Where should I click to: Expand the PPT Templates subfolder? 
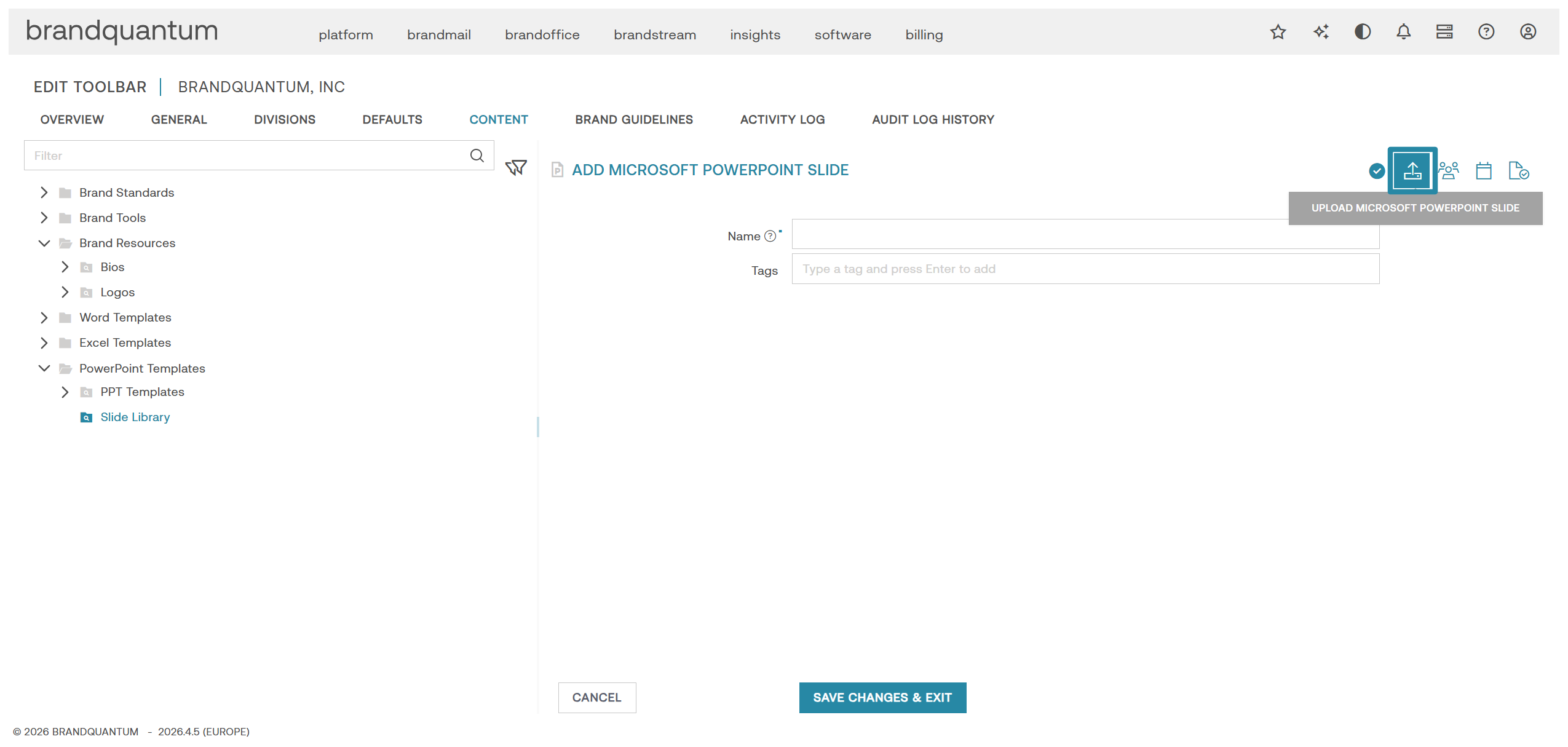pos(65,392)
